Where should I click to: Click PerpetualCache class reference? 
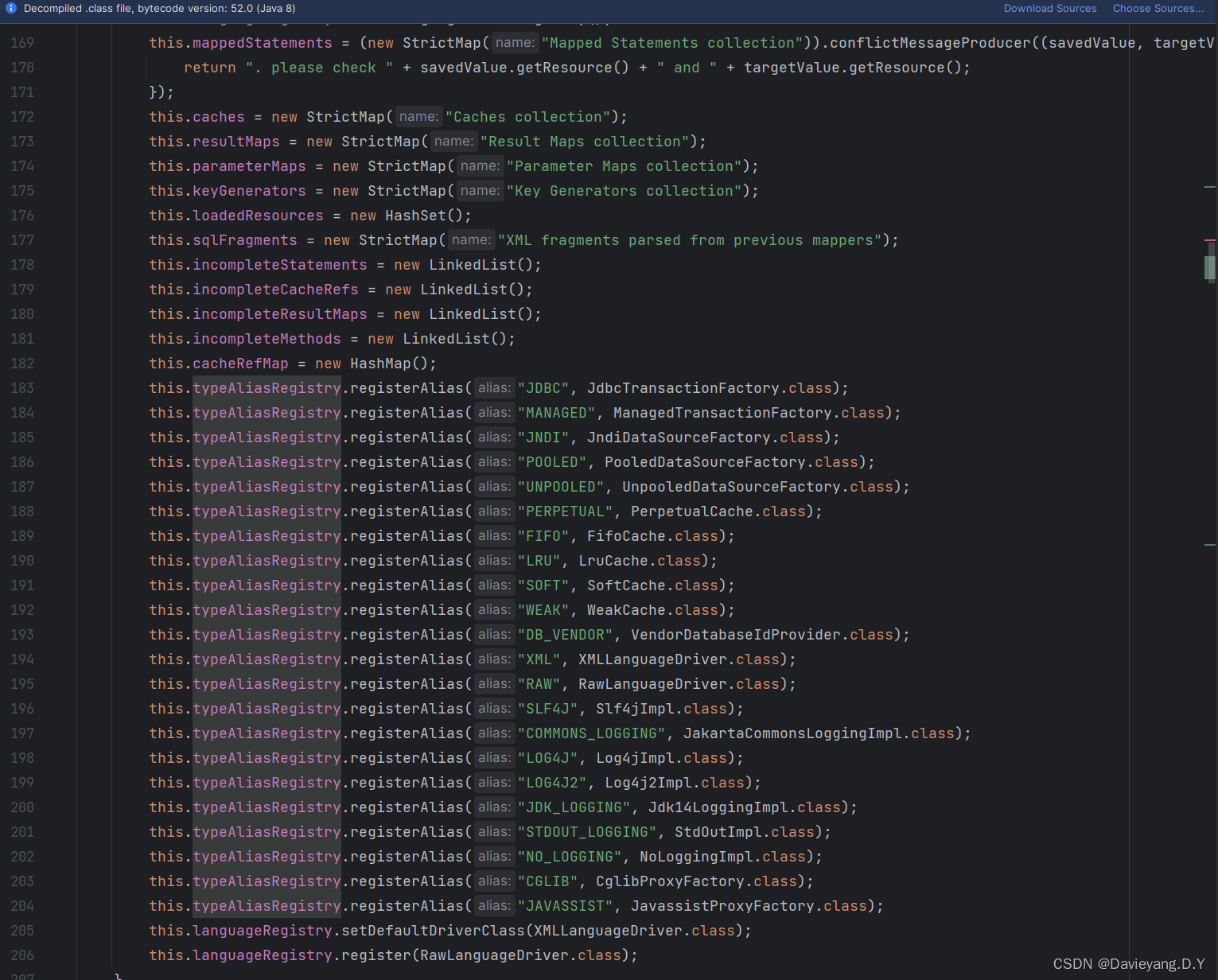point(691,511)
